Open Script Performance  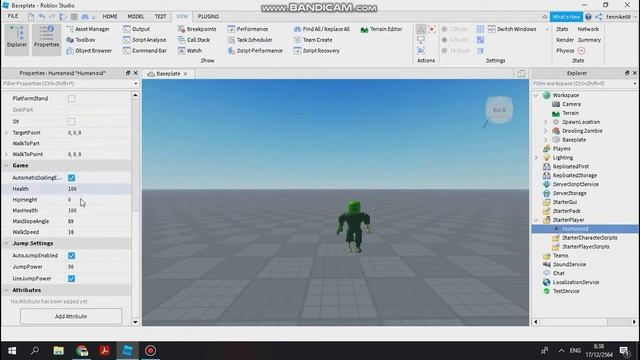click(x=255, y=51)
